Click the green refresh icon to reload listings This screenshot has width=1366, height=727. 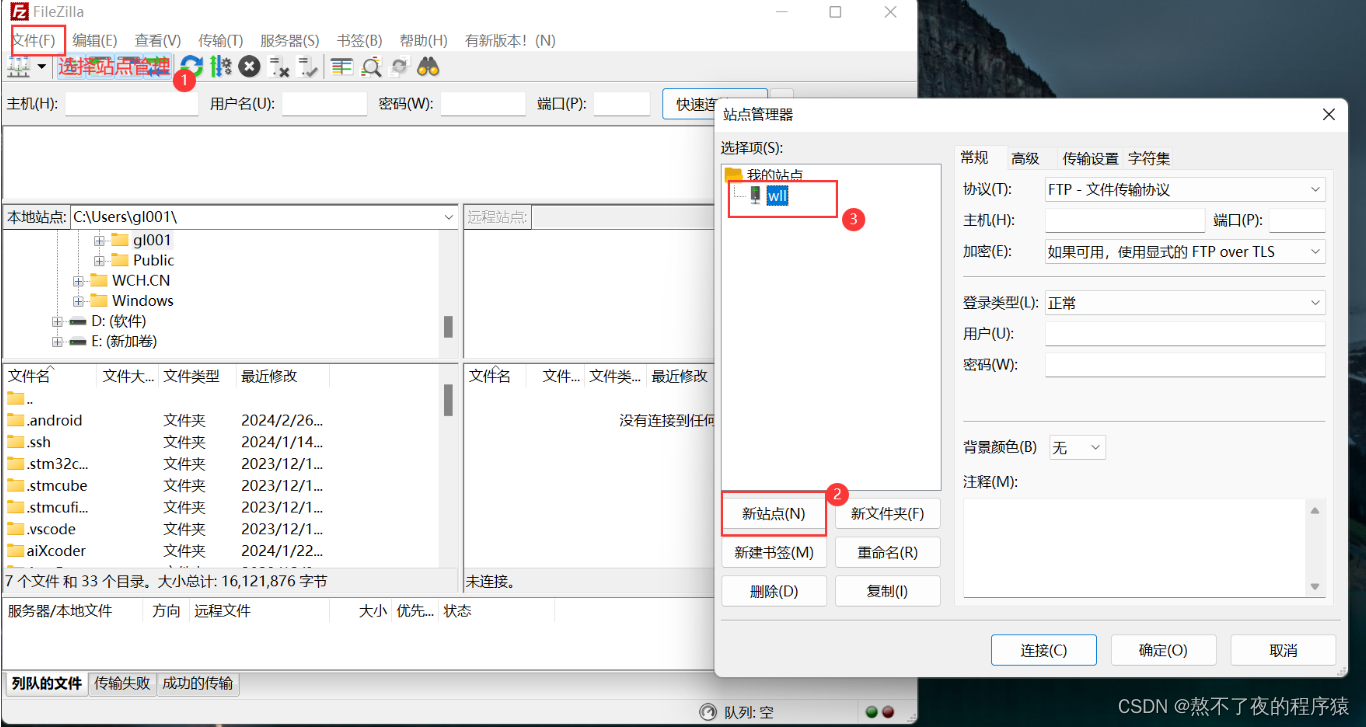click(192, 66)
